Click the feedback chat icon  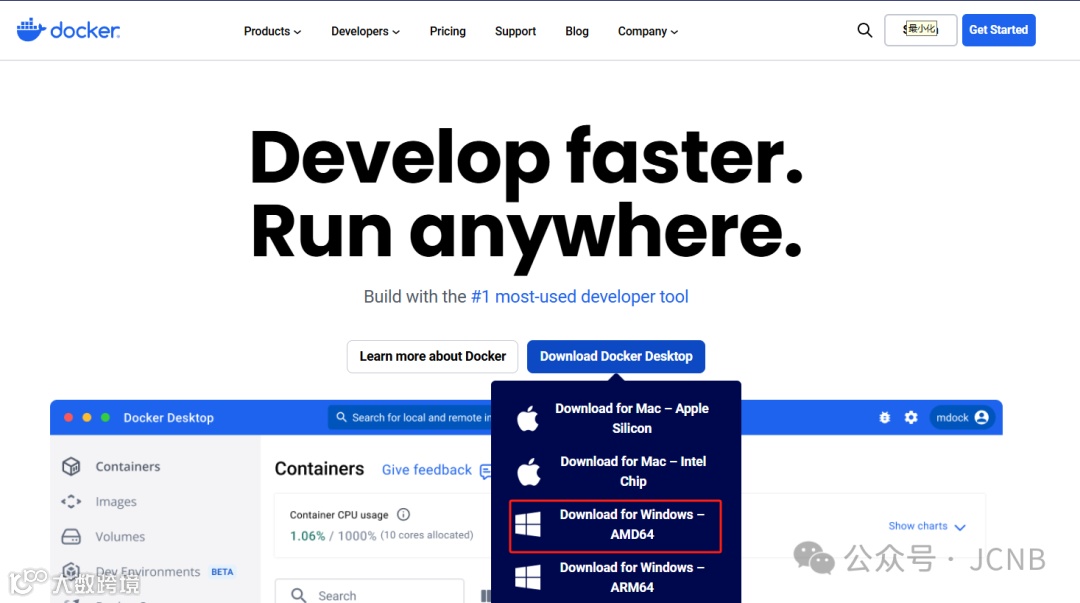pos(486,471)
